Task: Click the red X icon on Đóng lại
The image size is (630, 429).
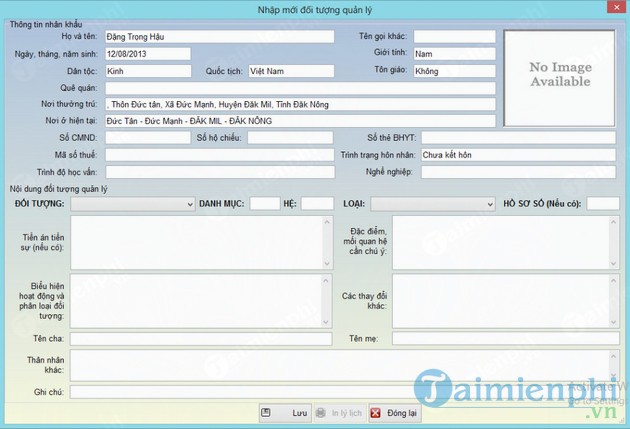Action: click(x=375, y=413)
